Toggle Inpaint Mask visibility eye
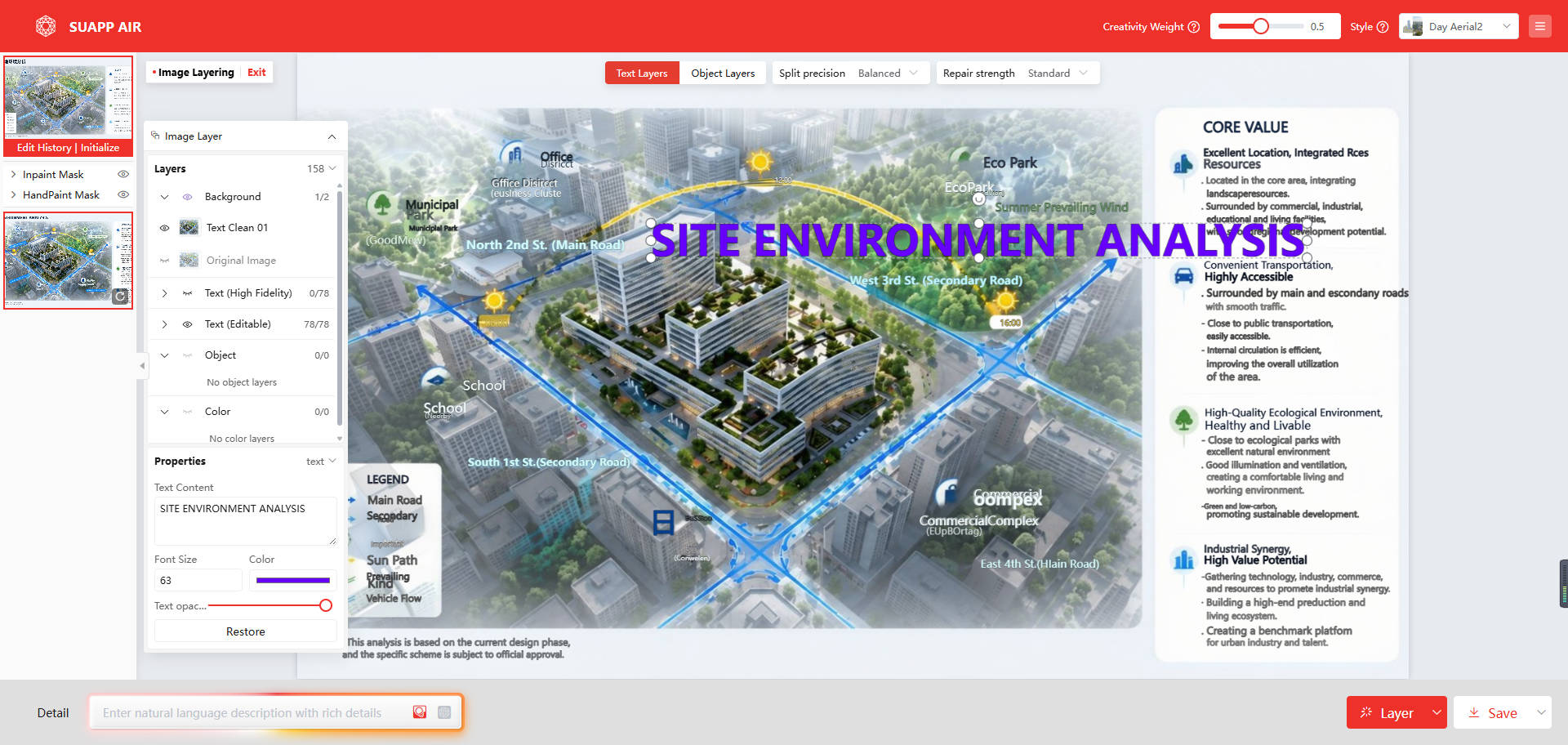1568x745 pixels. tap(123, 174)
